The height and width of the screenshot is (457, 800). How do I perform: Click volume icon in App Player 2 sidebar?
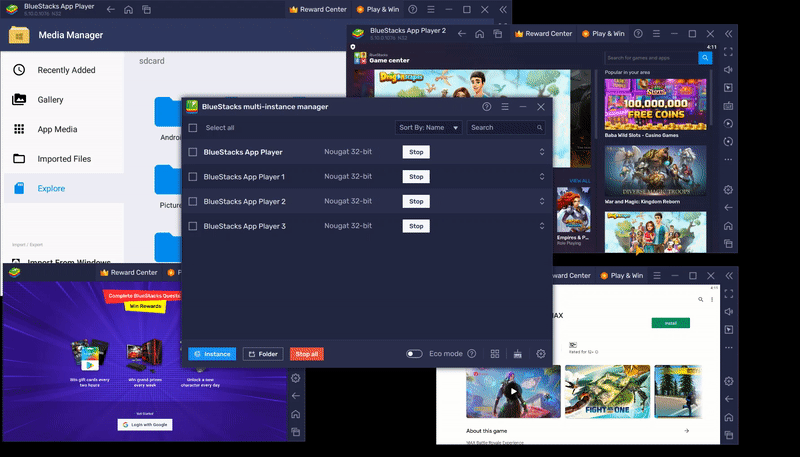728,69
